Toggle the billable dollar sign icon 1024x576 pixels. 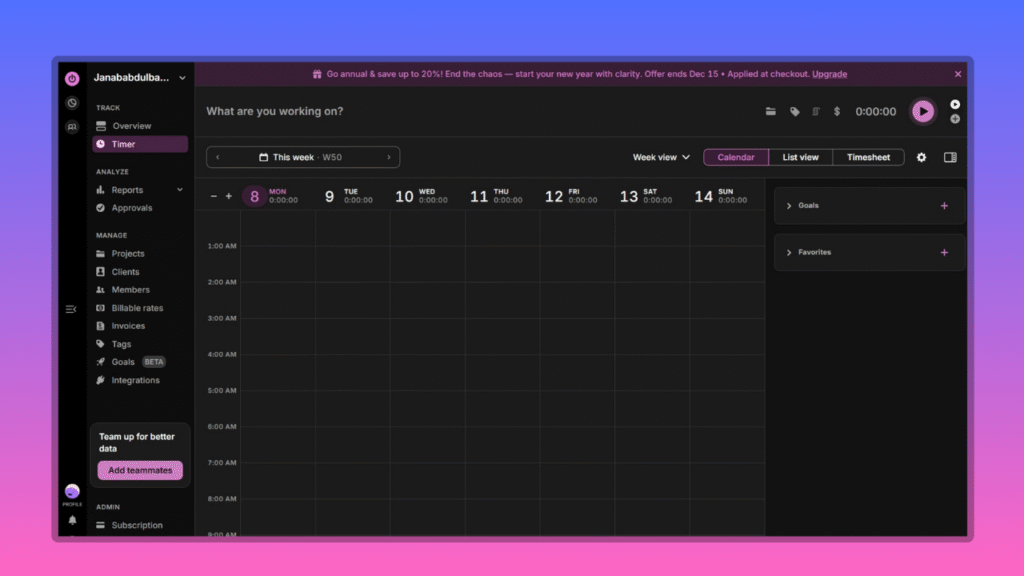point(837,112)
